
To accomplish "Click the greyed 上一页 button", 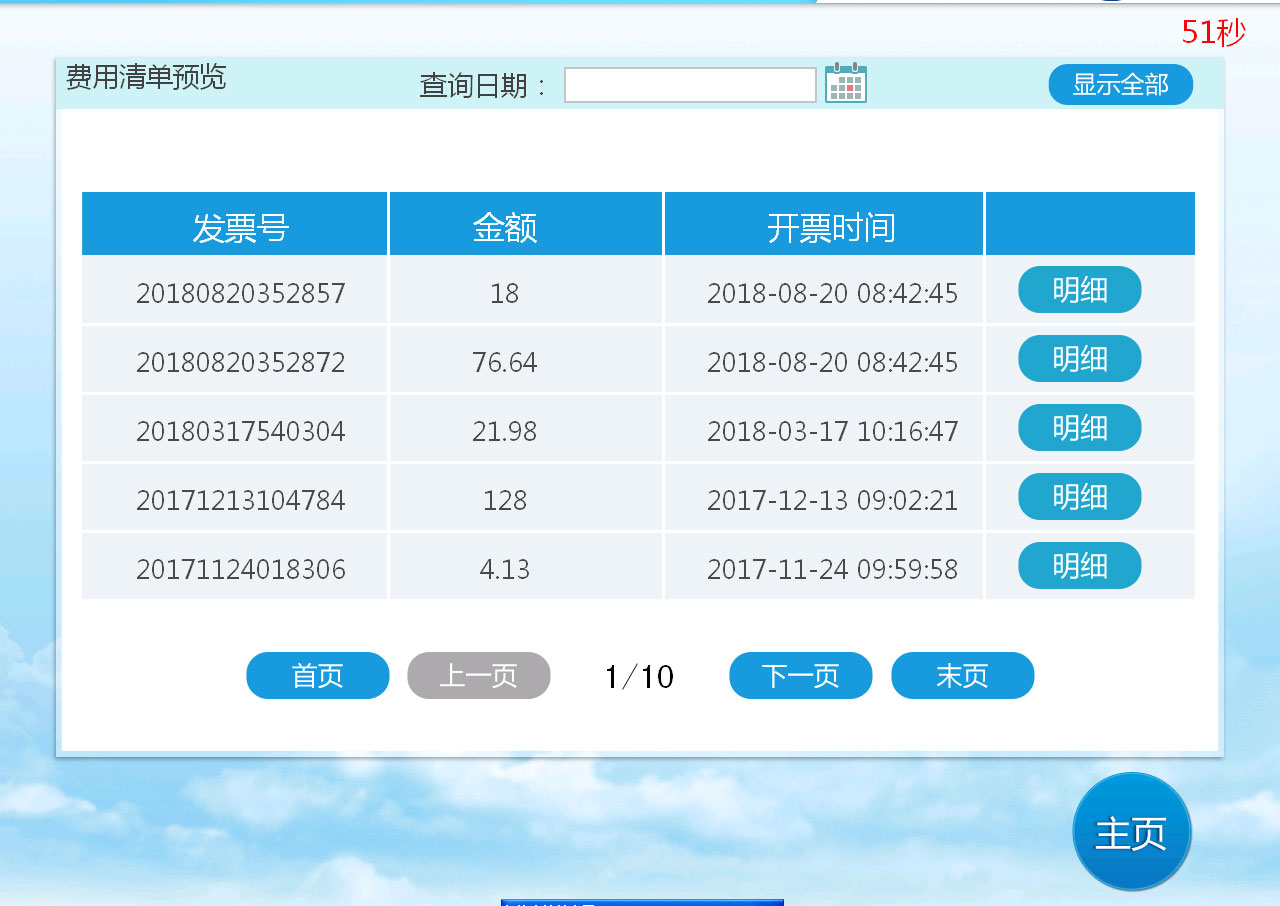I will point(478,676).
